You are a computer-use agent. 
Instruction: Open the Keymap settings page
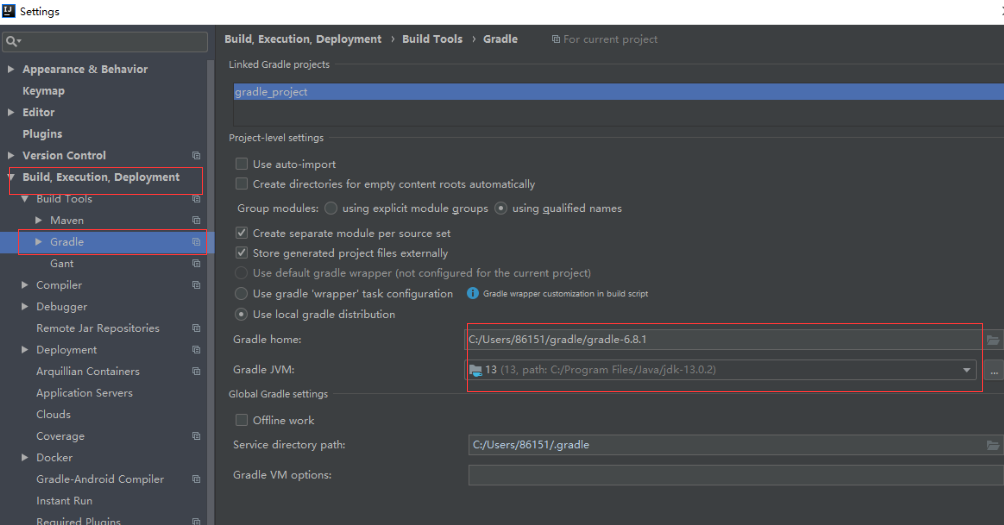click(x=43, y=91)
